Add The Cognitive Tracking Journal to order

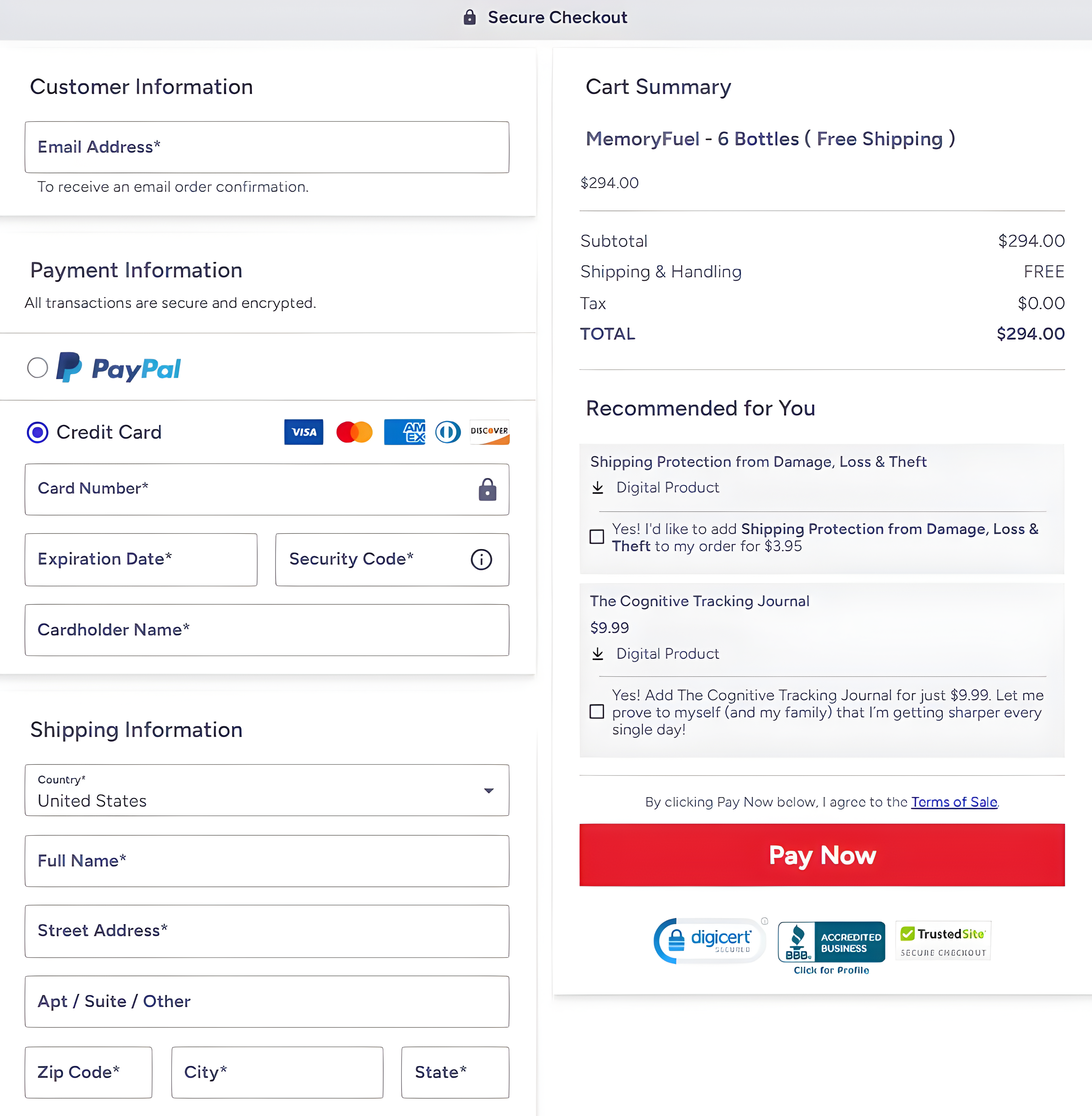pyautogui.click(x=596, y=711)
